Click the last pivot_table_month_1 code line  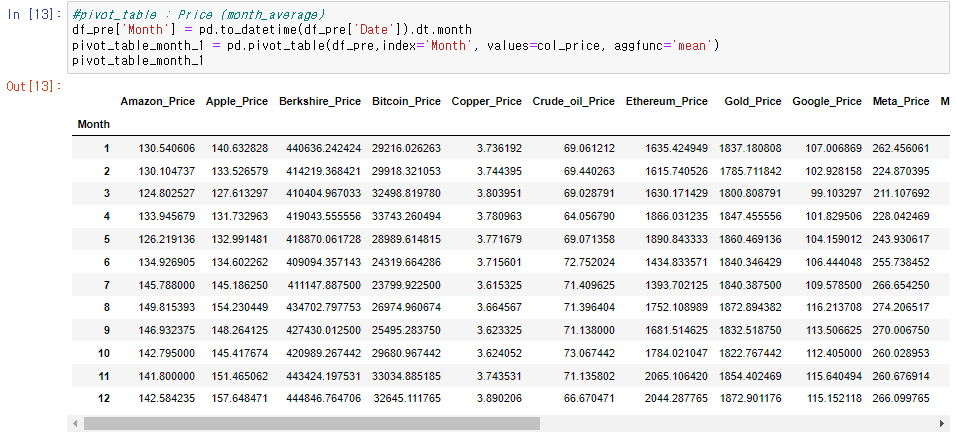coord(138,61)
